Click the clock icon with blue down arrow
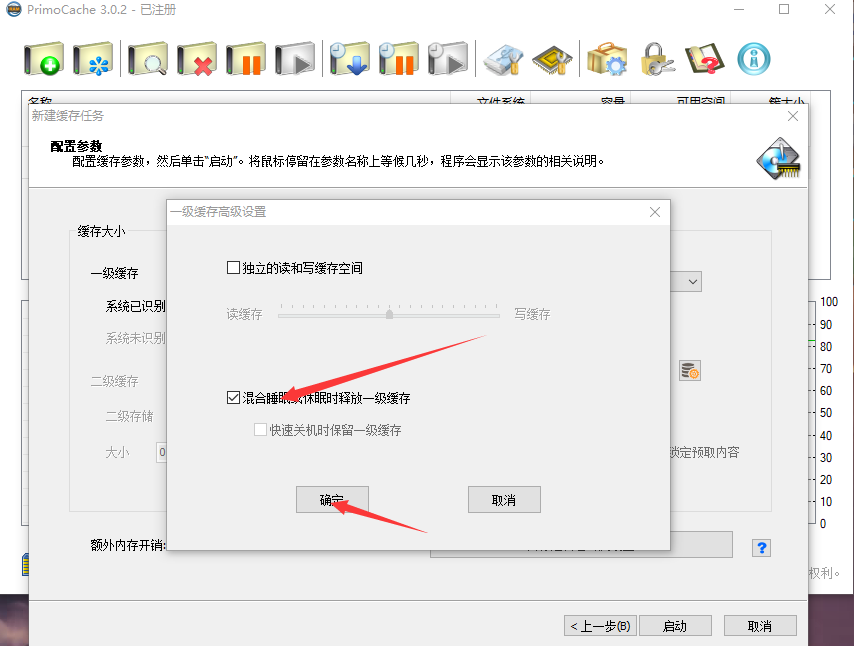Viewport: 854px width, 646px height. pyautogui.click(x=350, y=59)
